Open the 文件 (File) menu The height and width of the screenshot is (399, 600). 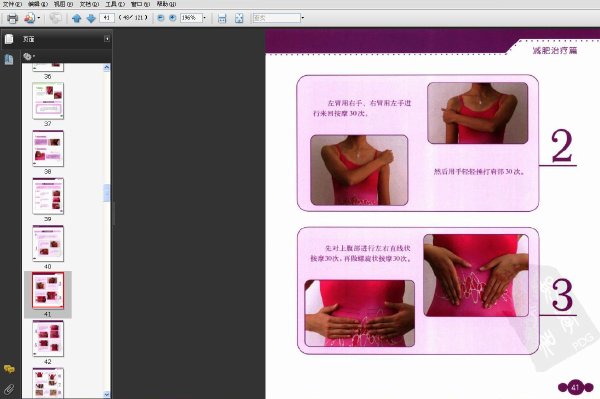pyautogui.click(x=12, y=4)
